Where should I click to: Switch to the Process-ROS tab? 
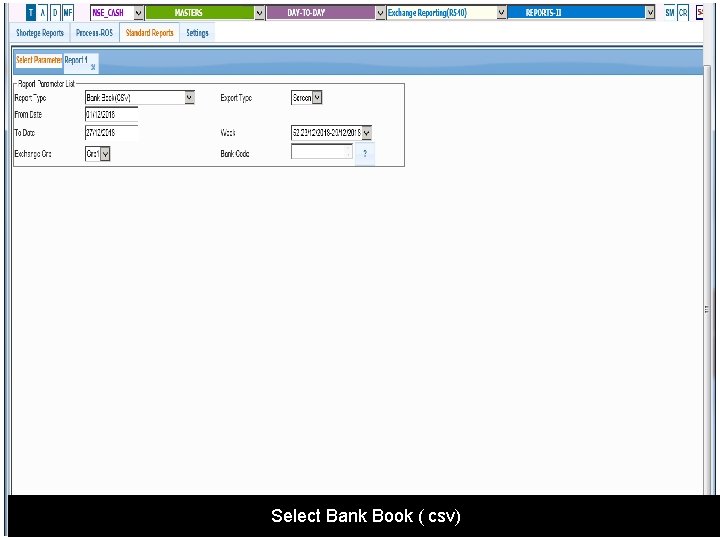coord(94,33)
